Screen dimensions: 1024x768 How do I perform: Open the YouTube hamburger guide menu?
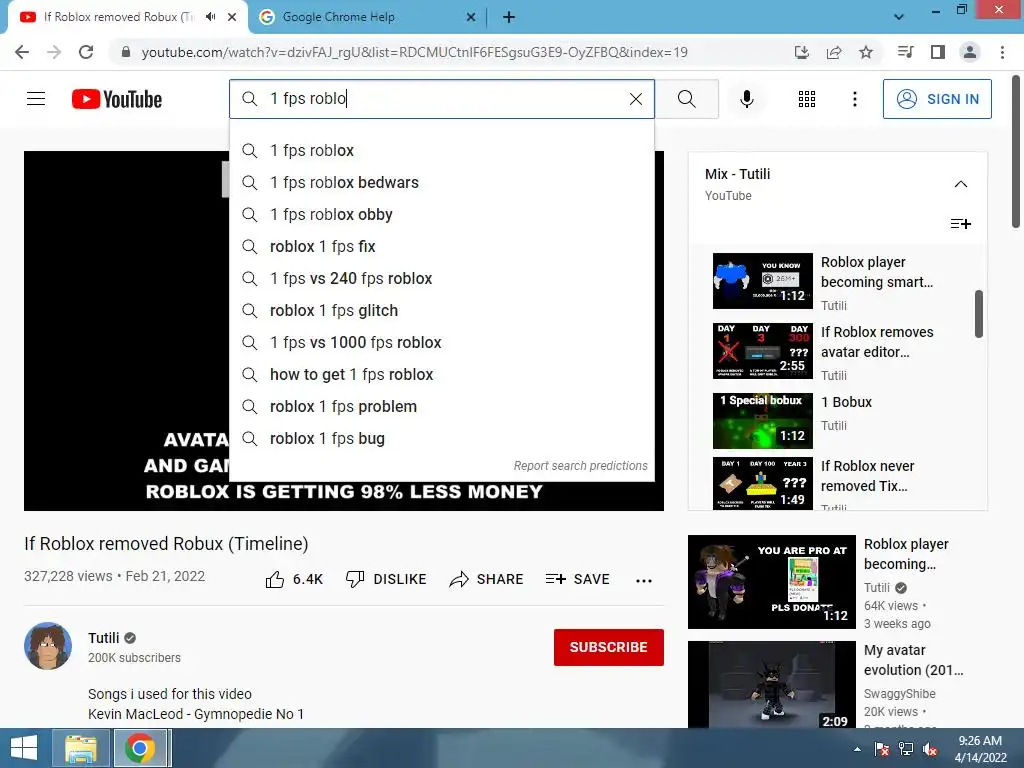click(36, 99)
